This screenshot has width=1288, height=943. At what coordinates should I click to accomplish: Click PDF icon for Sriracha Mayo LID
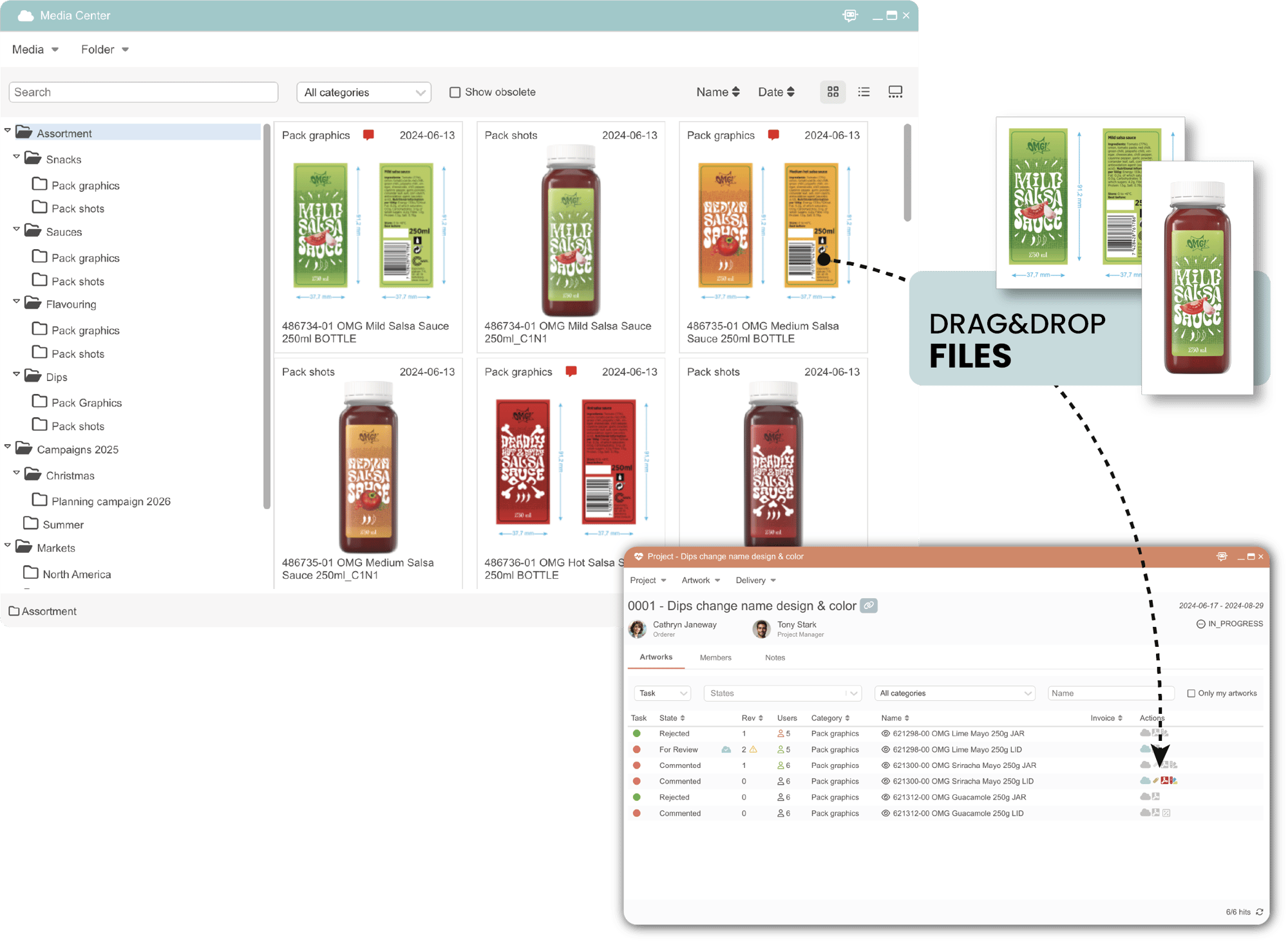pos(1164,781)
